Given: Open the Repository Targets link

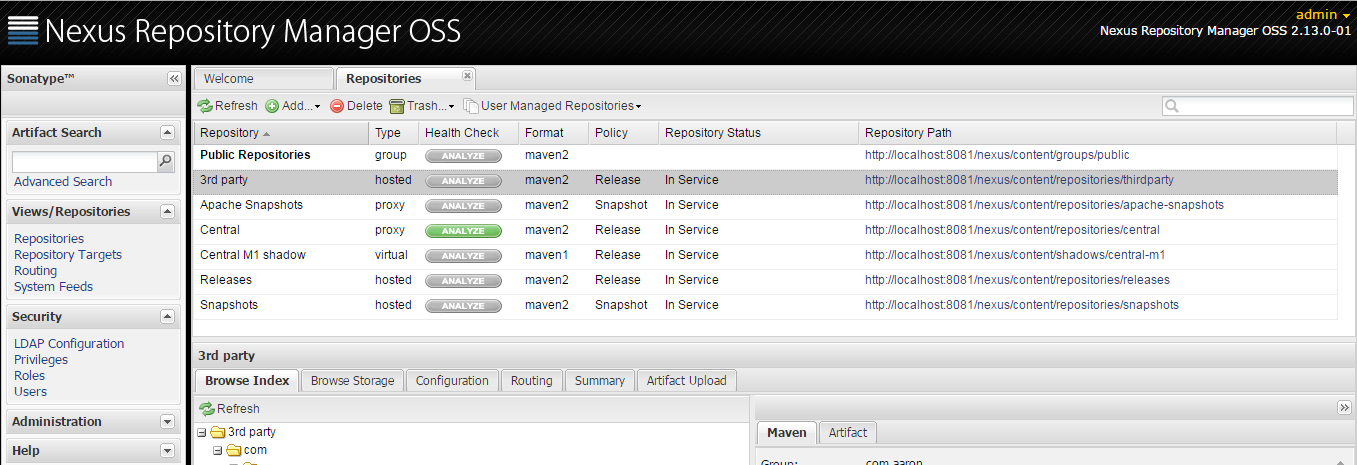Looking at the screenshot, I should click(68, 255).
